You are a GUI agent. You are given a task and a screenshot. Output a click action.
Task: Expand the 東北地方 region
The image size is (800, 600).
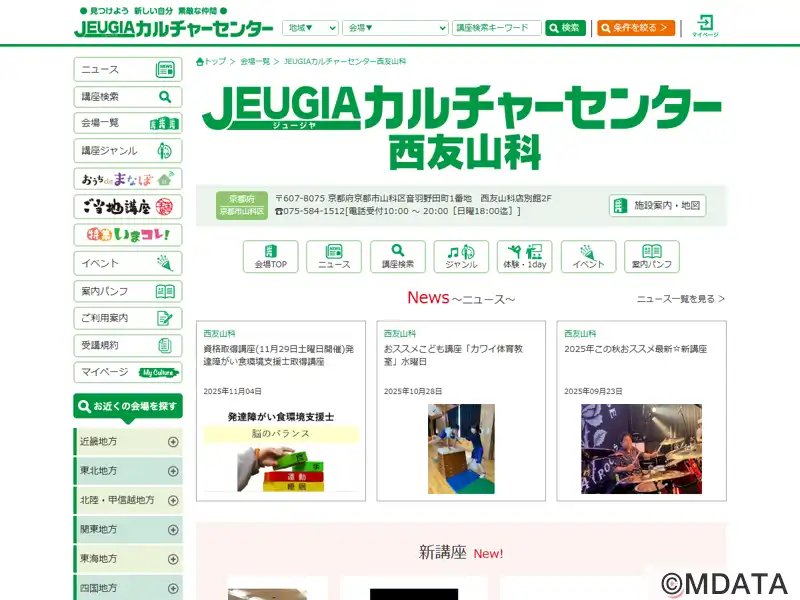(x=128, y=470)
